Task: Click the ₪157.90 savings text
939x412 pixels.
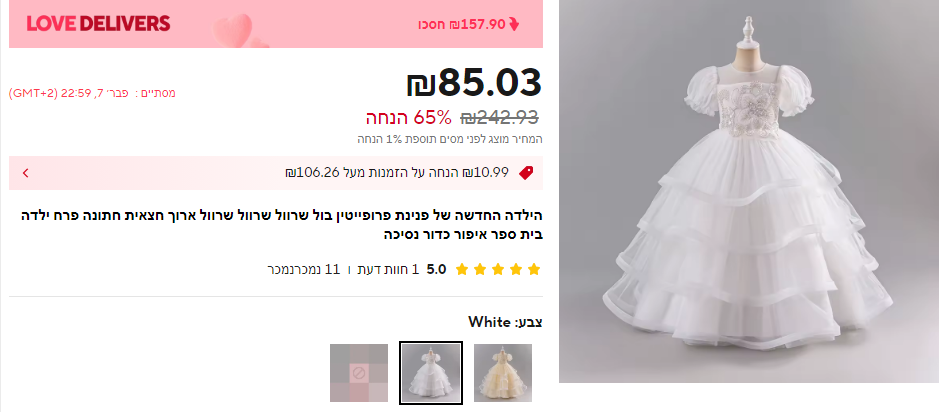Action: pos(462,25)
